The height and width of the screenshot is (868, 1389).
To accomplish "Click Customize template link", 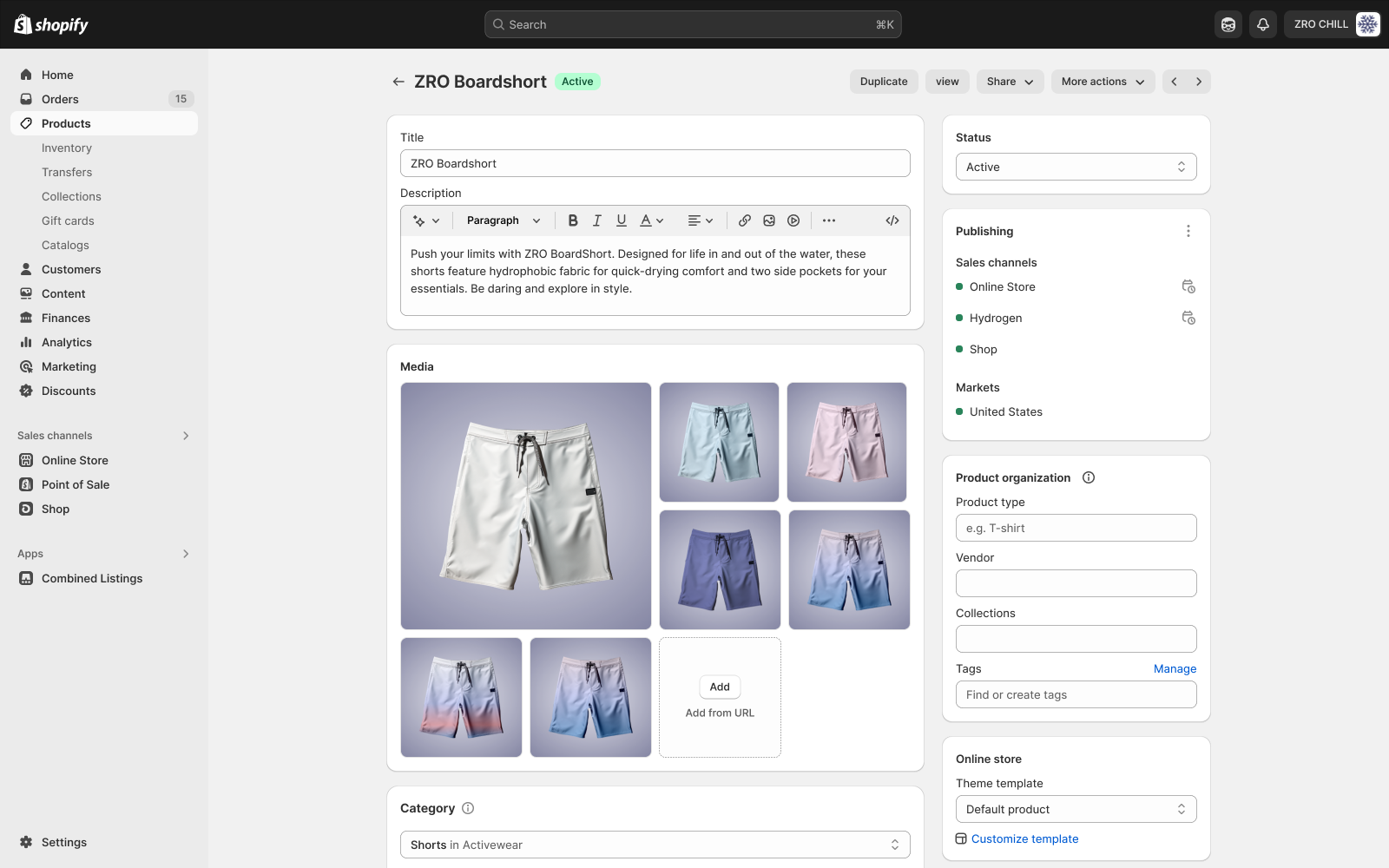I will (x=1024, y=838).
